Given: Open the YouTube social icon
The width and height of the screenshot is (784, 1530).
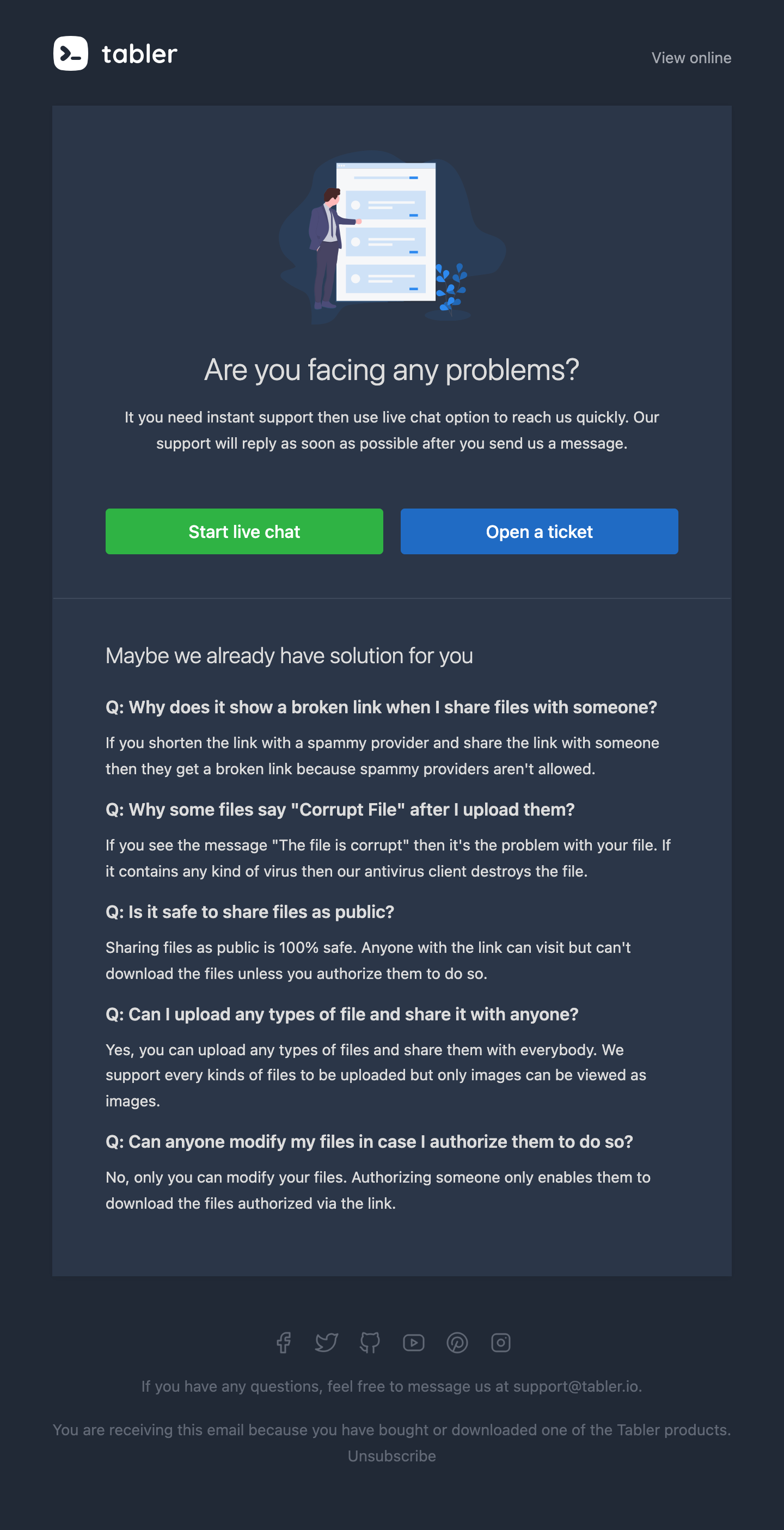Looking at the screenshot, I should tap(413, 1342).
